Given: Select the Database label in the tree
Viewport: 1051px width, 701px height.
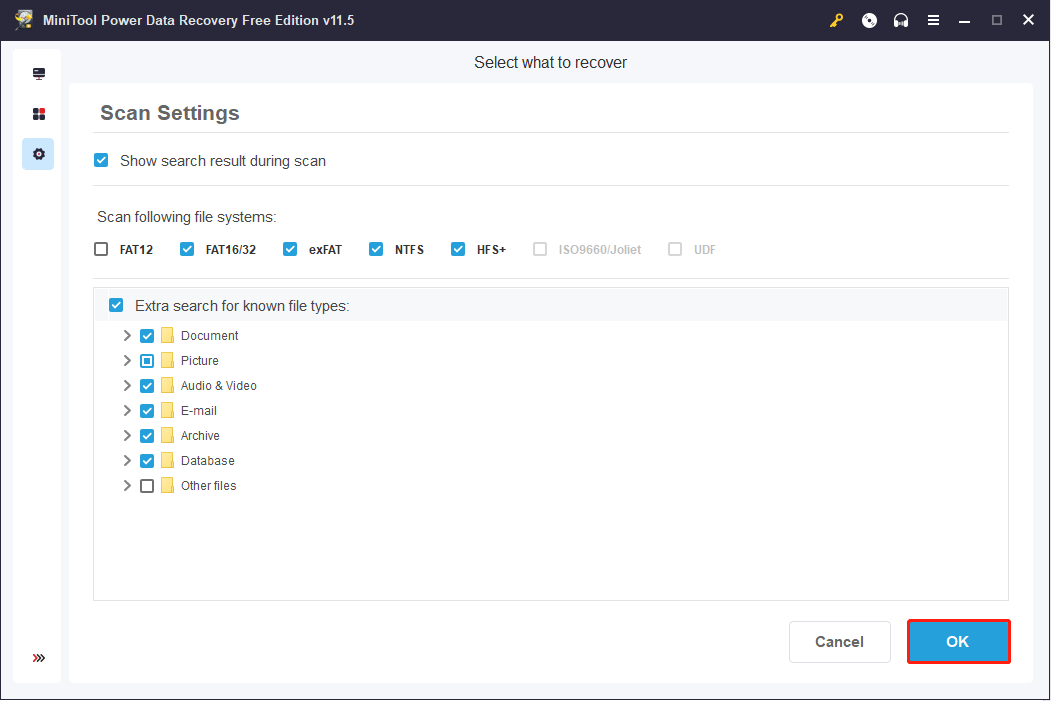Looking at the screenshot, I should (208, 460).
